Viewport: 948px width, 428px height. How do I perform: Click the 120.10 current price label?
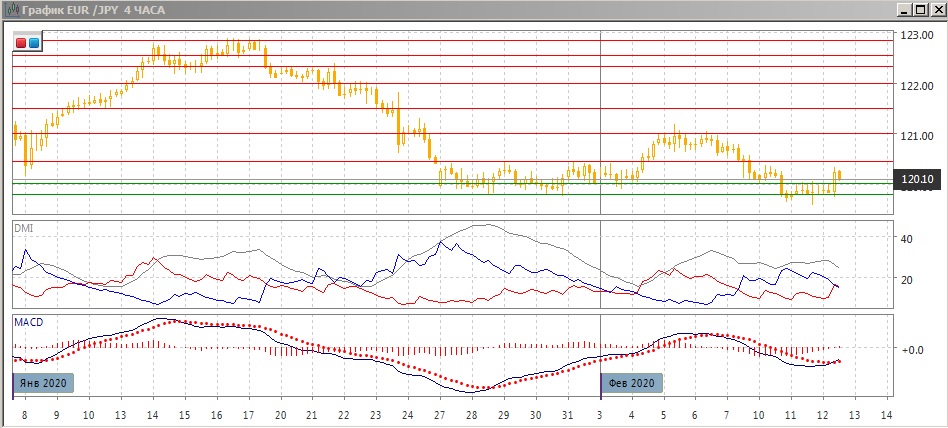coord(917,179)
